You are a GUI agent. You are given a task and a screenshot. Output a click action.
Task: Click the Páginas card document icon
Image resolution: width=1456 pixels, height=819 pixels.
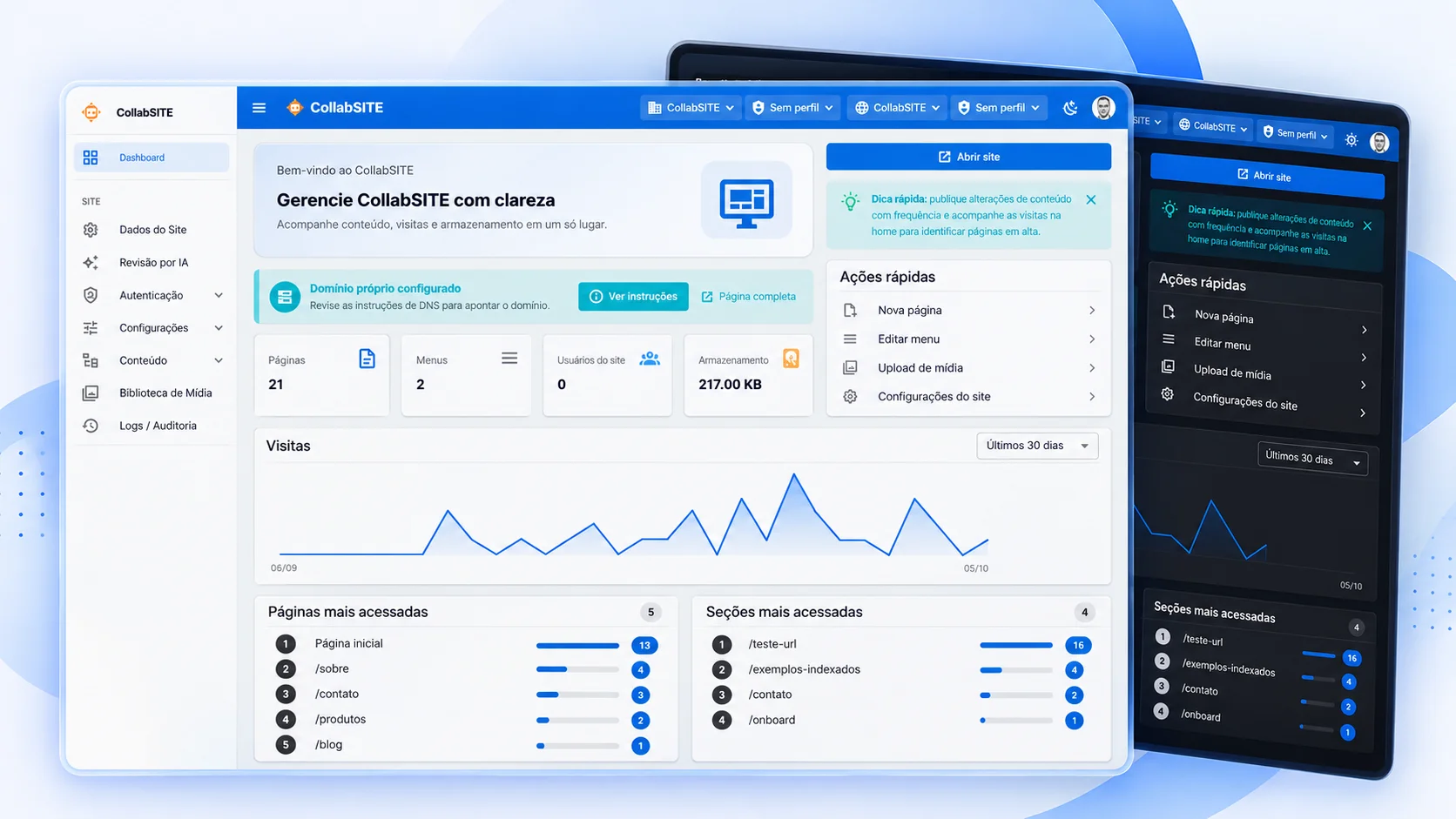tap(367, 359)
